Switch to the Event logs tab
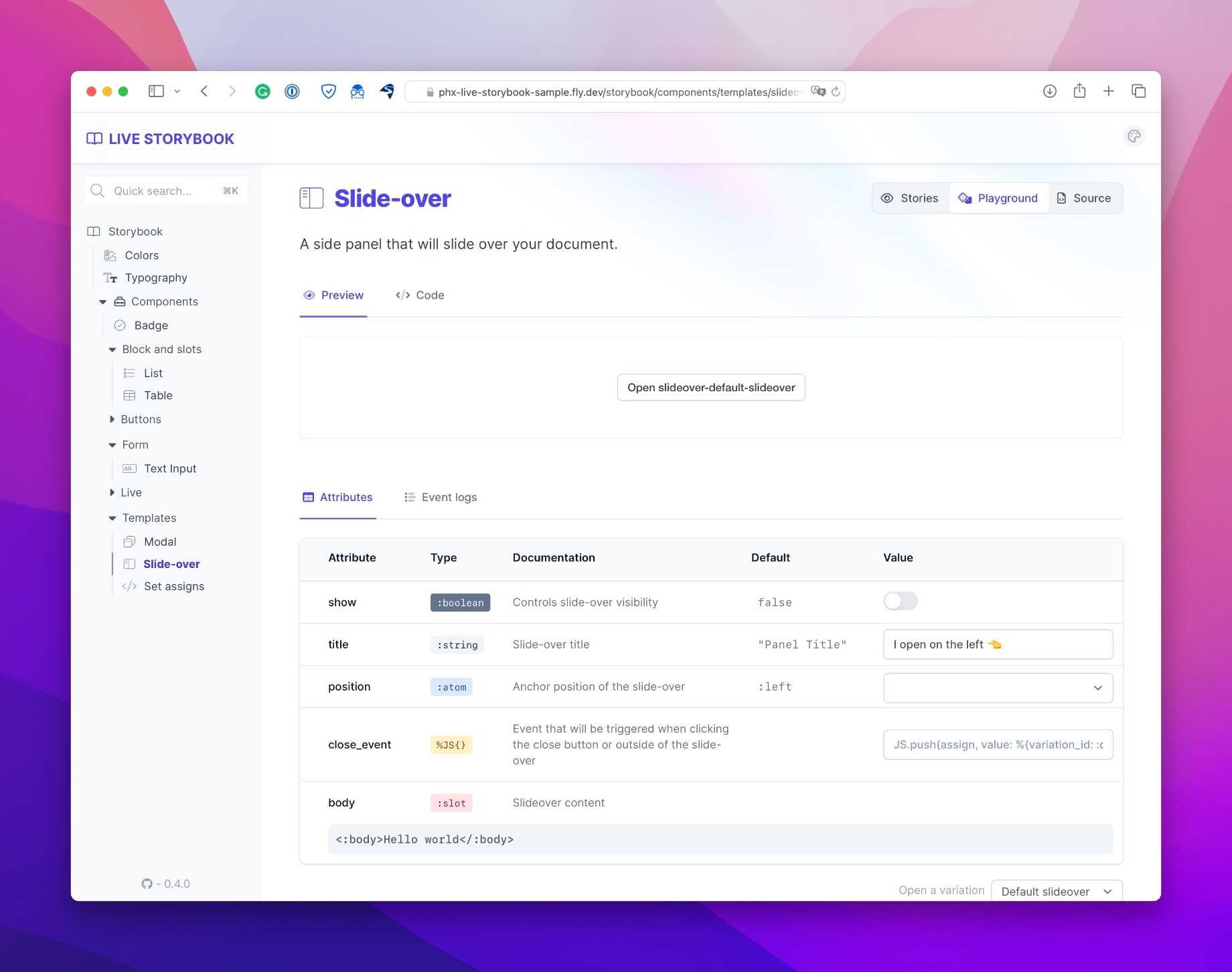 pyautogui.click(x=441, y=497)
